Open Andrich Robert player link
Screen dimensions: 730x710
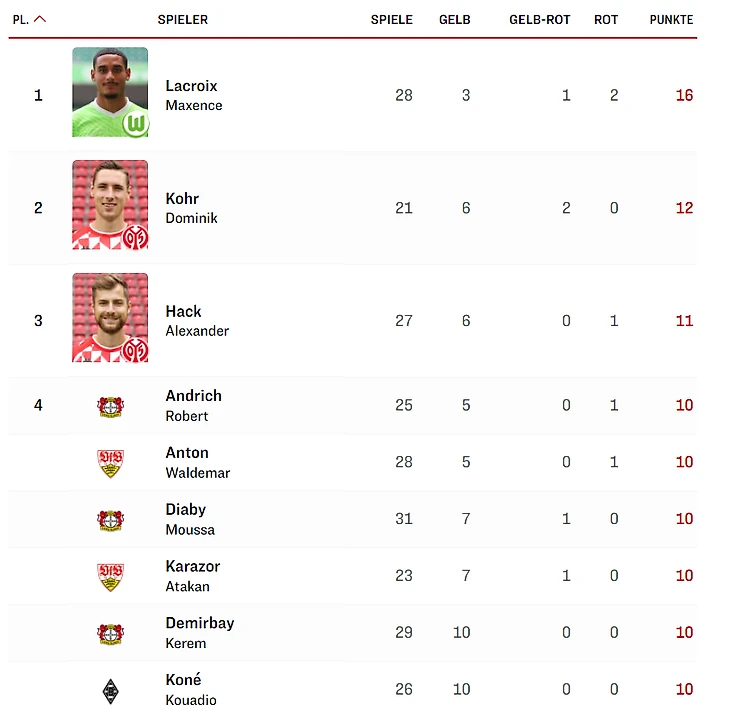[x=193, y=405]
